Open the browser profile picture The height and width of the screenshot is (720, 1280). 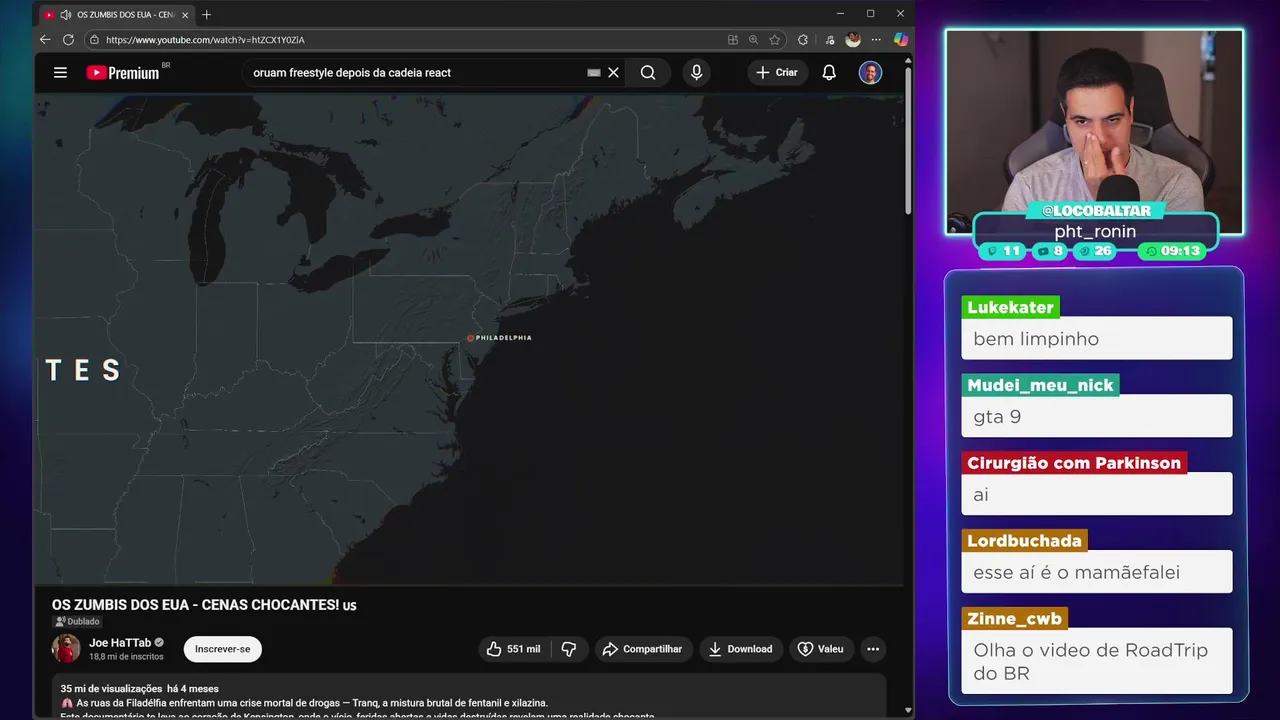(x=853, y=40)
